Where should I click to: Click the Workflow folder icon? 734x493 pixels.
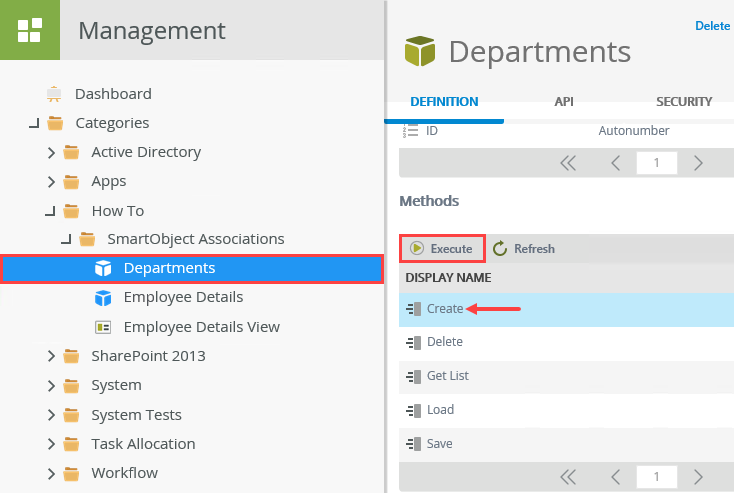[x=71, y=473]
